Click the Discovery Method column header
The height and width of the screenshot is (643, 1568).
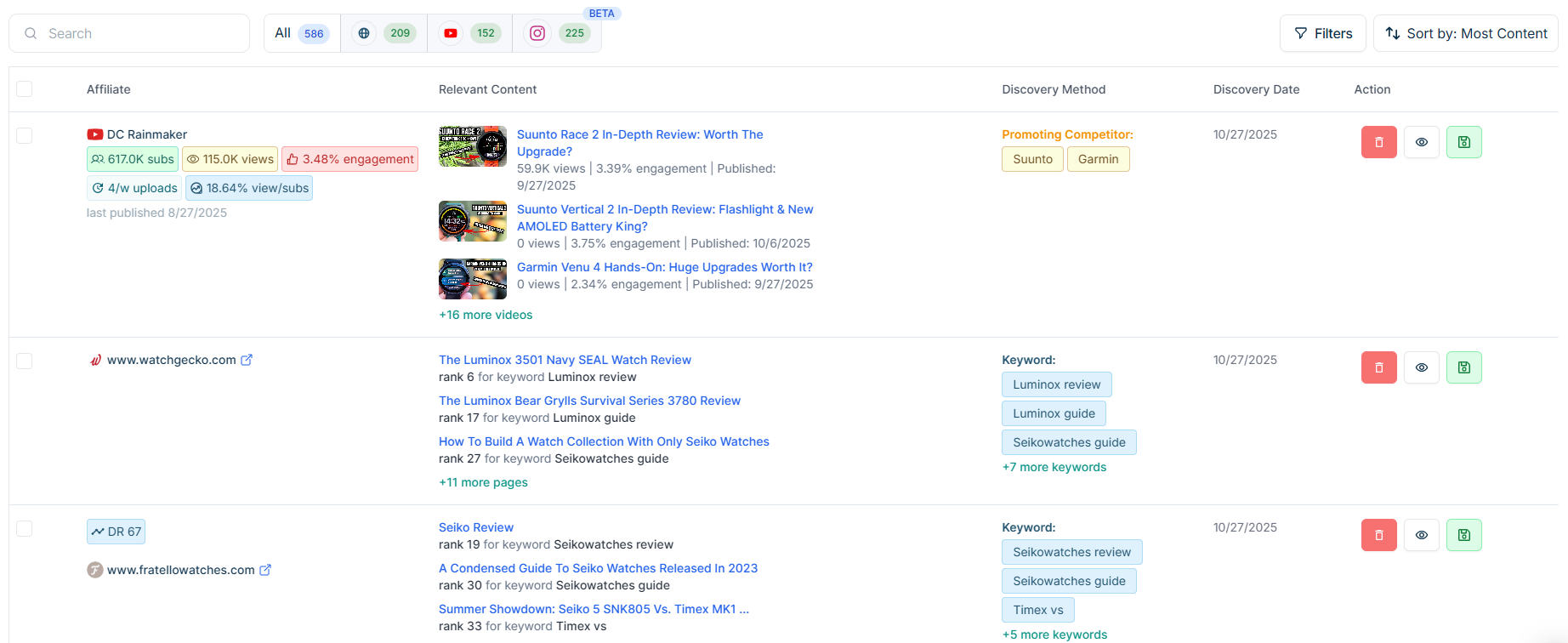pyautogui.click(x=1054, y=89)
